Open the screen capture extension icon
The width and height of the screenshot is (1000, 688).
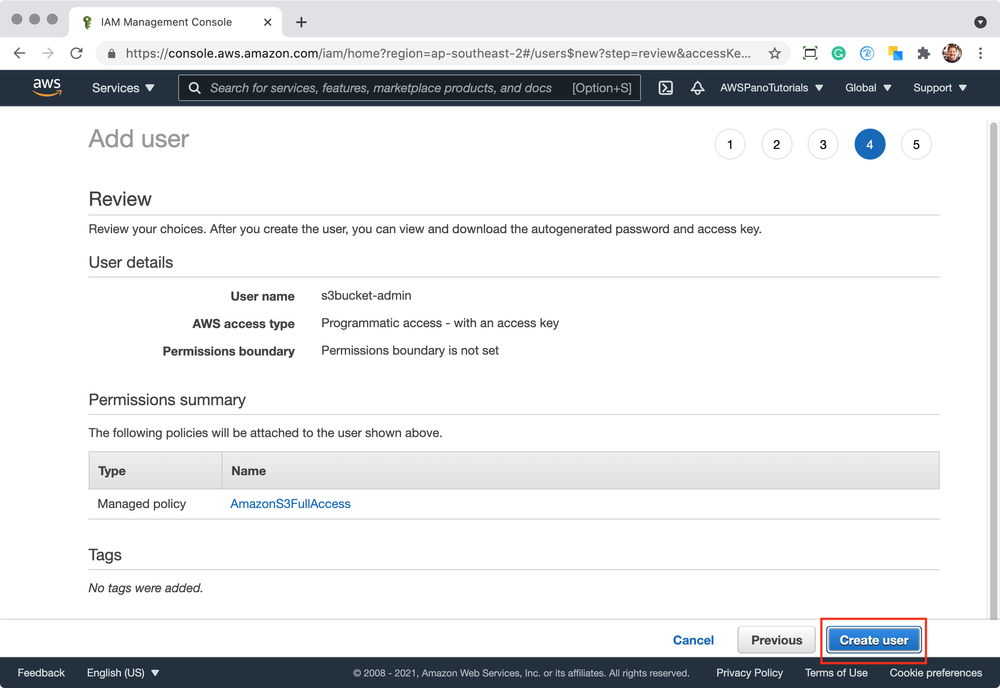click(809, 54)
